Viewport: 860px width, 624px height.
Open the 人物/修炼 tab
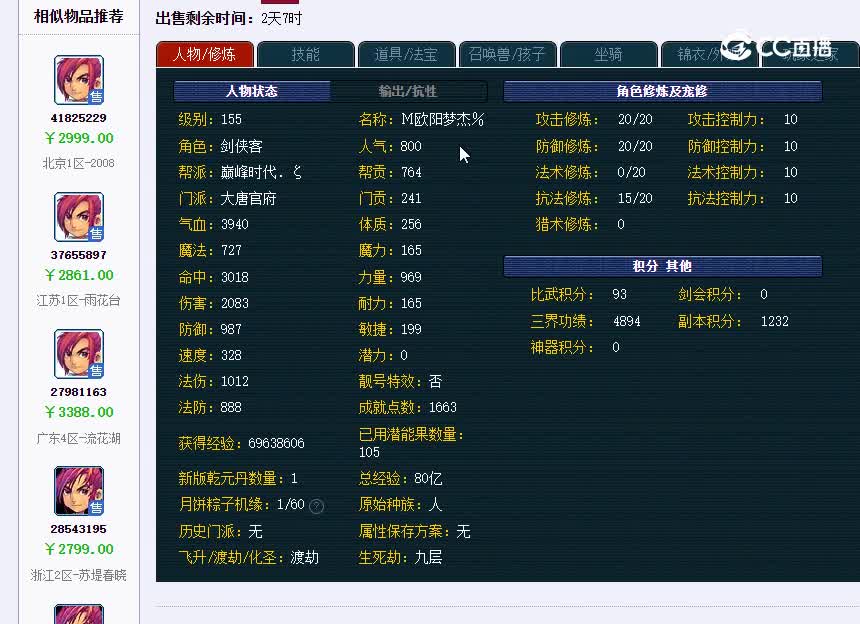click(x=205, y=54)
